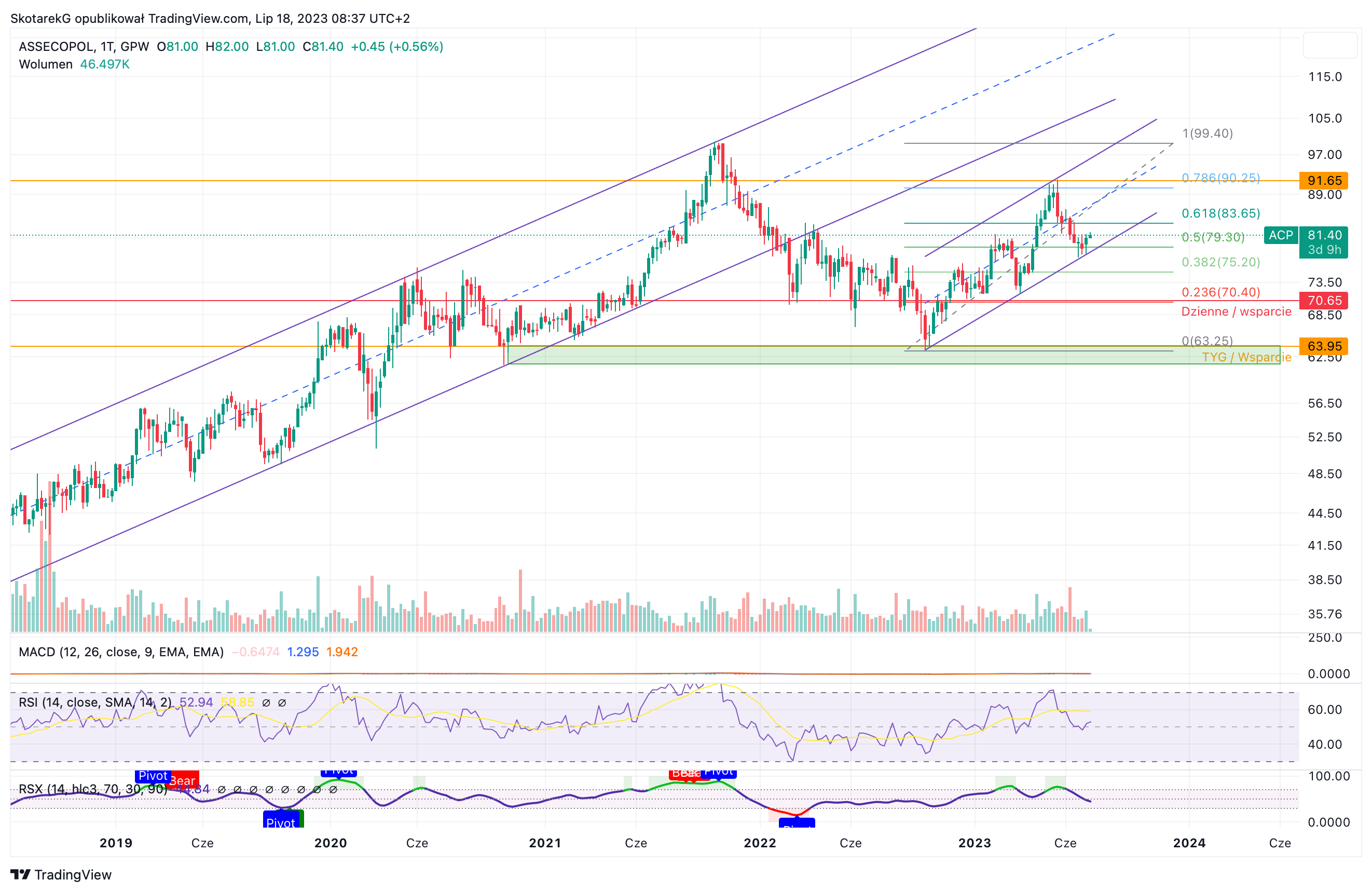Click the 35.76 price axis label
1372x893 pixels.
[x=1325, y=614]
